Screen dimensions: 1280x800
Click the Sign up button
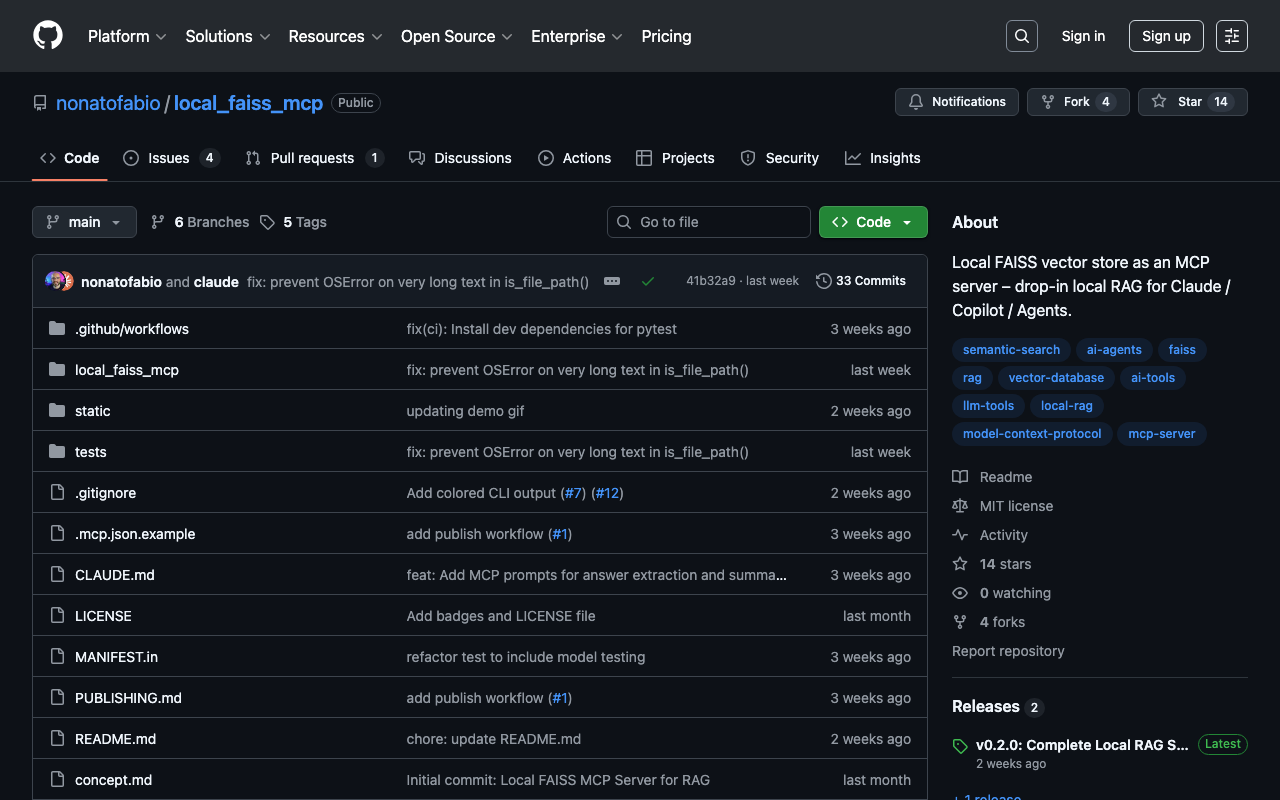coord(1166,36)
